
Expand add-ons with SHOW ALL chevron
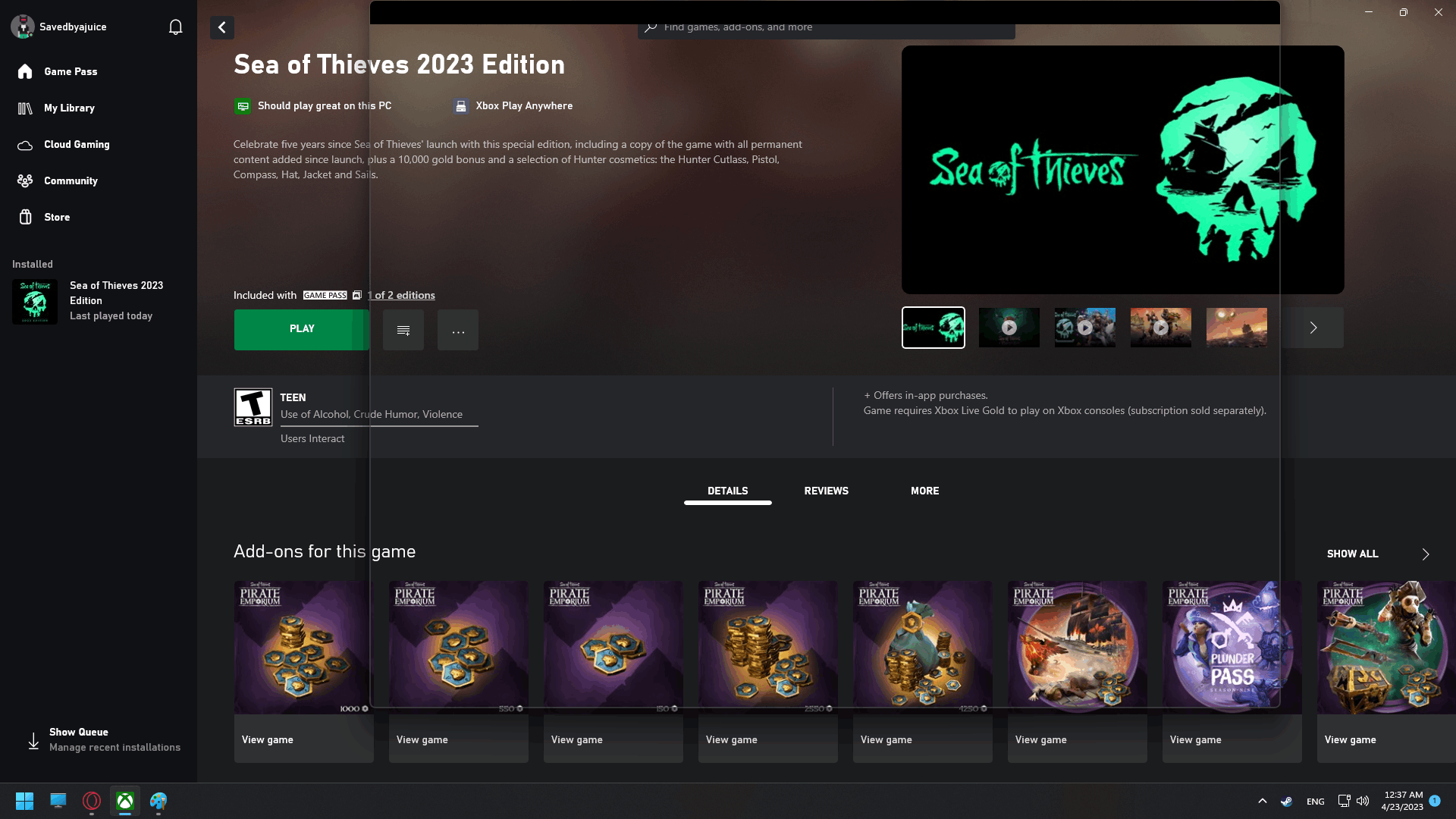[x=1426, y=554]
